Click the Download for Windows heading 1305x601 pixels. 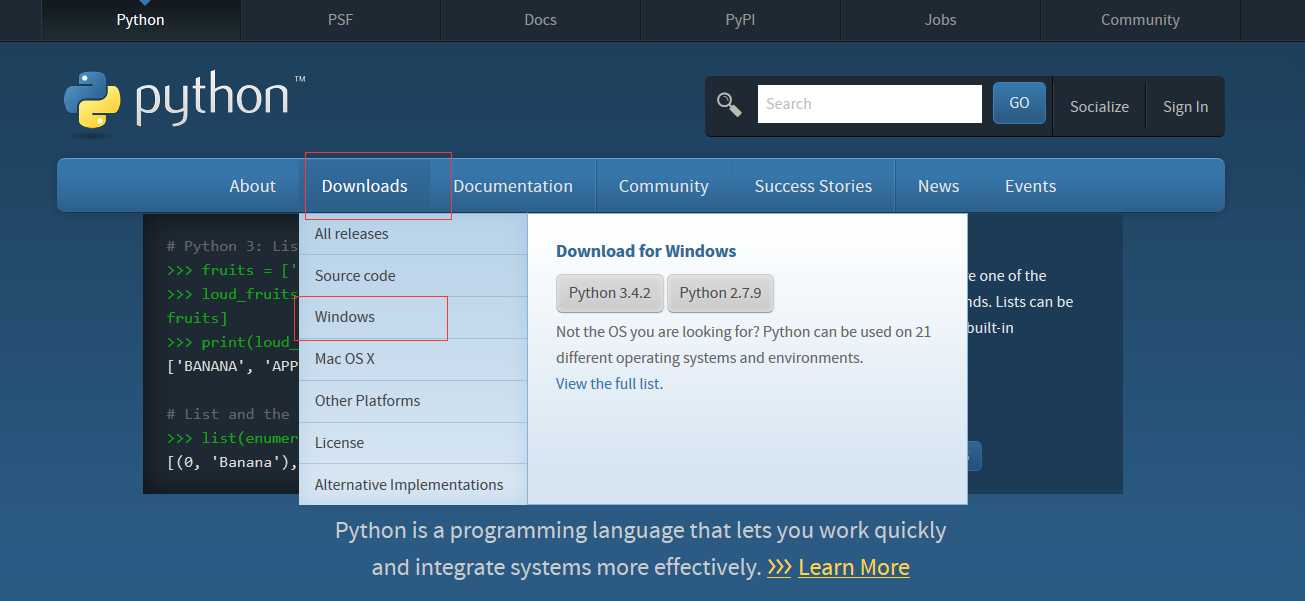coord(646,251)
